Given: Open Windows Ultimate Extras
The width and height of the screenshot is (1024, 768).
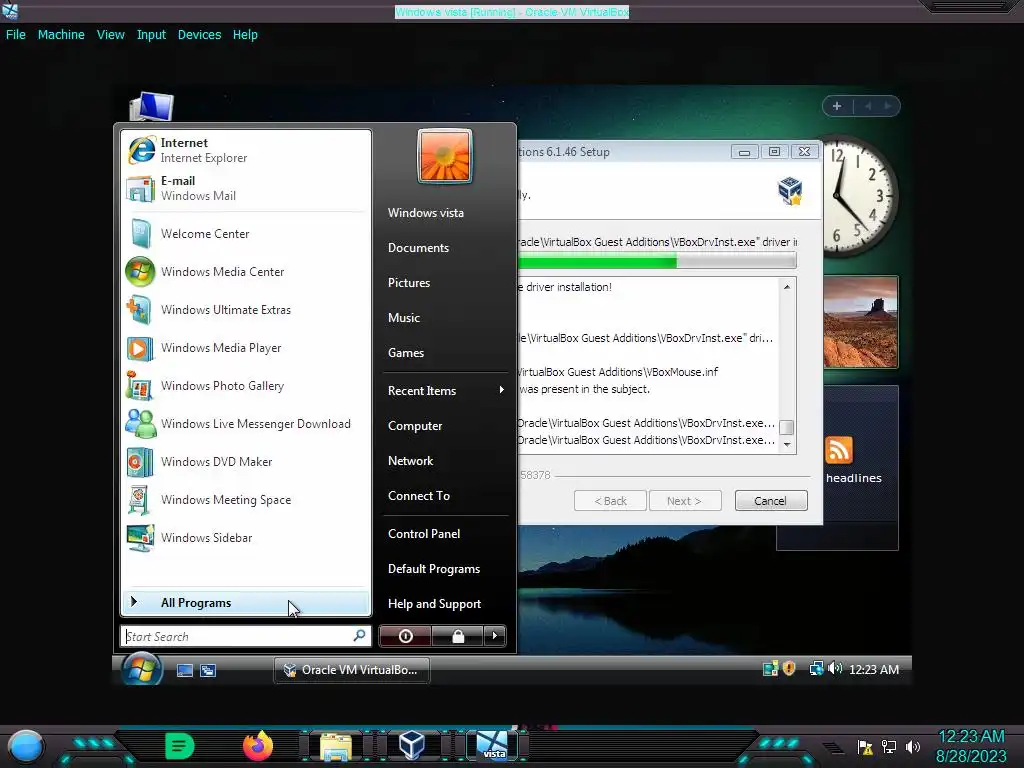Looking at the screenshot, I should [246, 310].
